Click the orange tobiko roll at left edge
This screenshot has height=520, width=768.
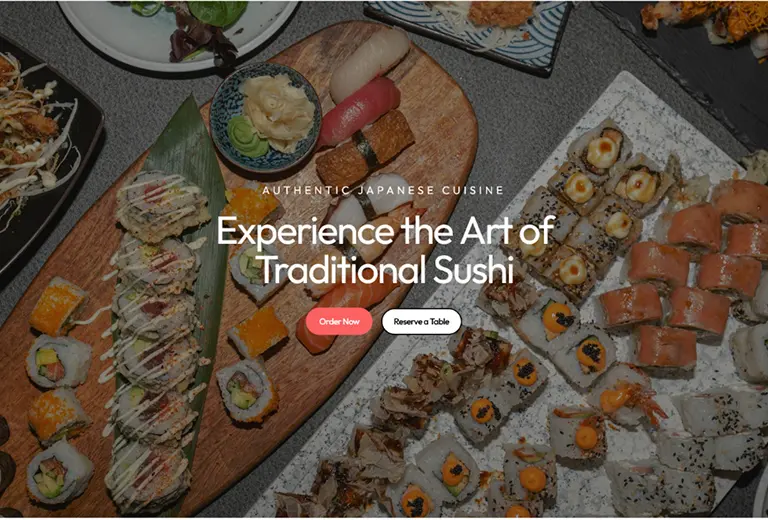tap(58, 305)
